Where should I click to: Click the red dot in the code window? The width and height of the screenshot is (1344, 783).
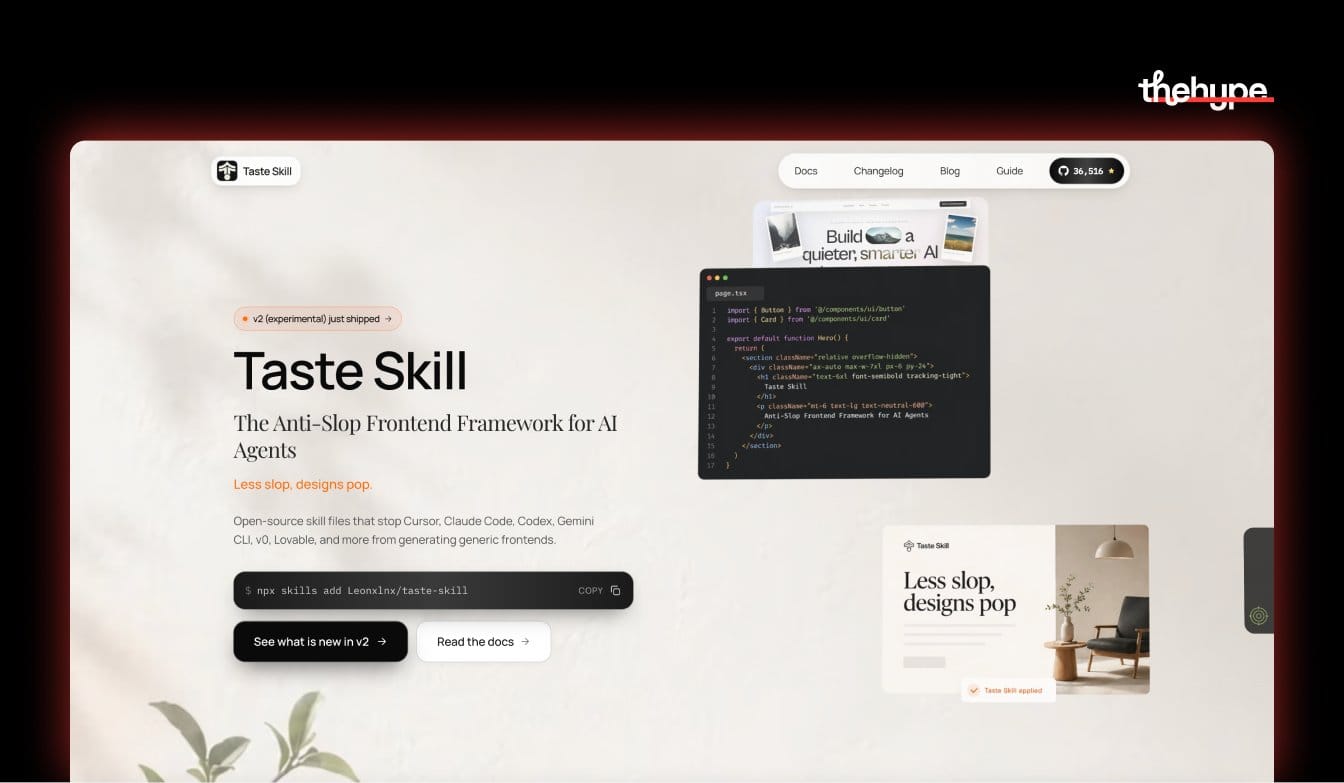(x=708, y=277)
